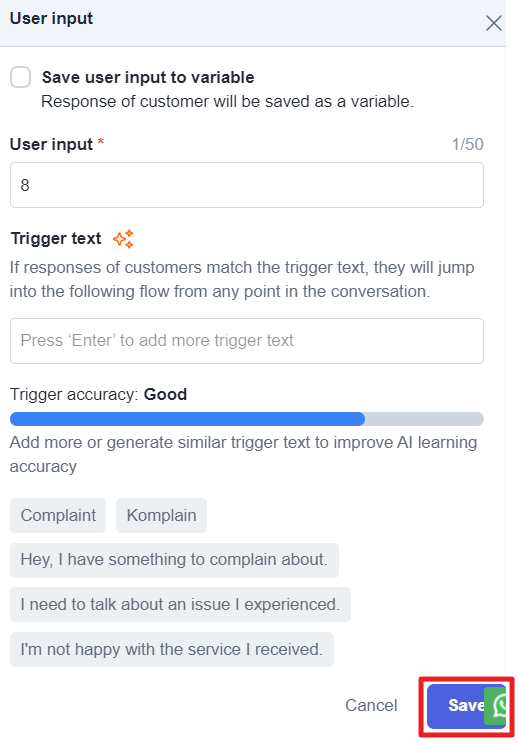Click the AI sparkle generate trigger text icon
The image size is (519, 743).
point(123,239)
